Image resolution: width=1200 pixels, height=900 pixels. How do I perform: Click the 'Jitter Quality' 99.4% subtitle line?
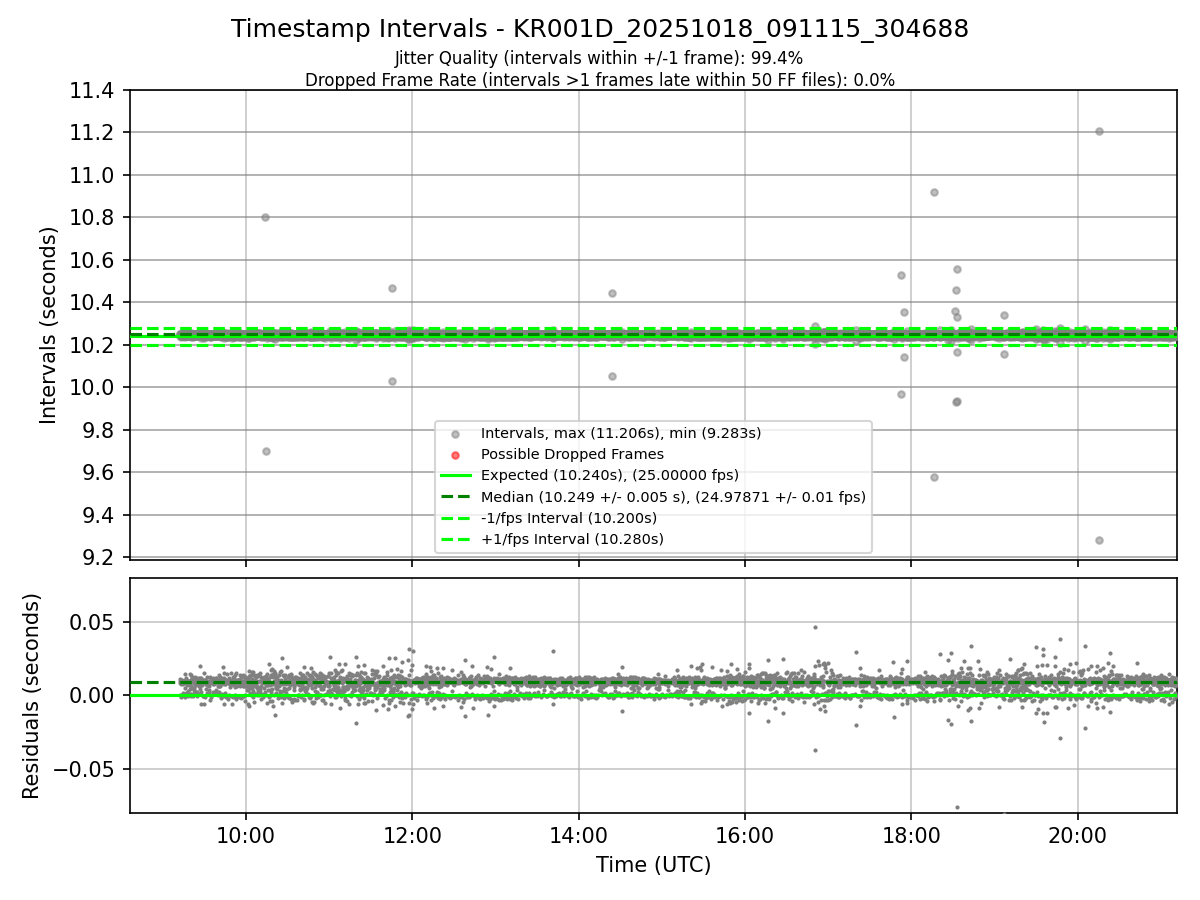coord(599,58)
